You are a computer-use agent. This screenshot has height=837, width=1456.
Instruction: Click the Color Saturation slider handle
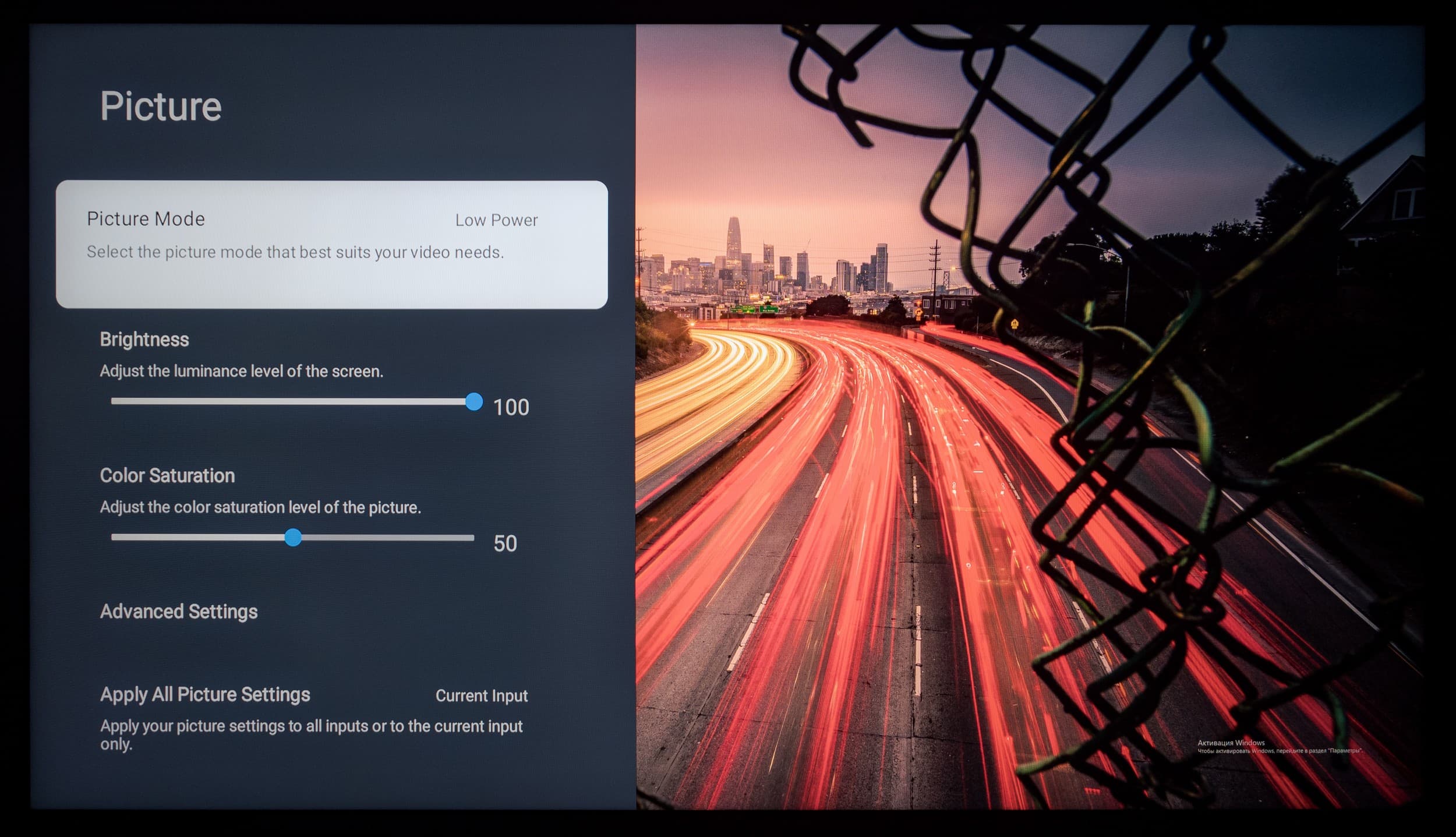[293, 537]
